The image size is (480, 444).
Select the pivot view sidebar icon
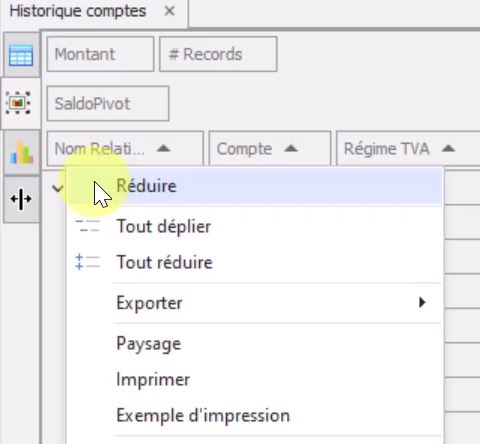click(x=18, y=103)
